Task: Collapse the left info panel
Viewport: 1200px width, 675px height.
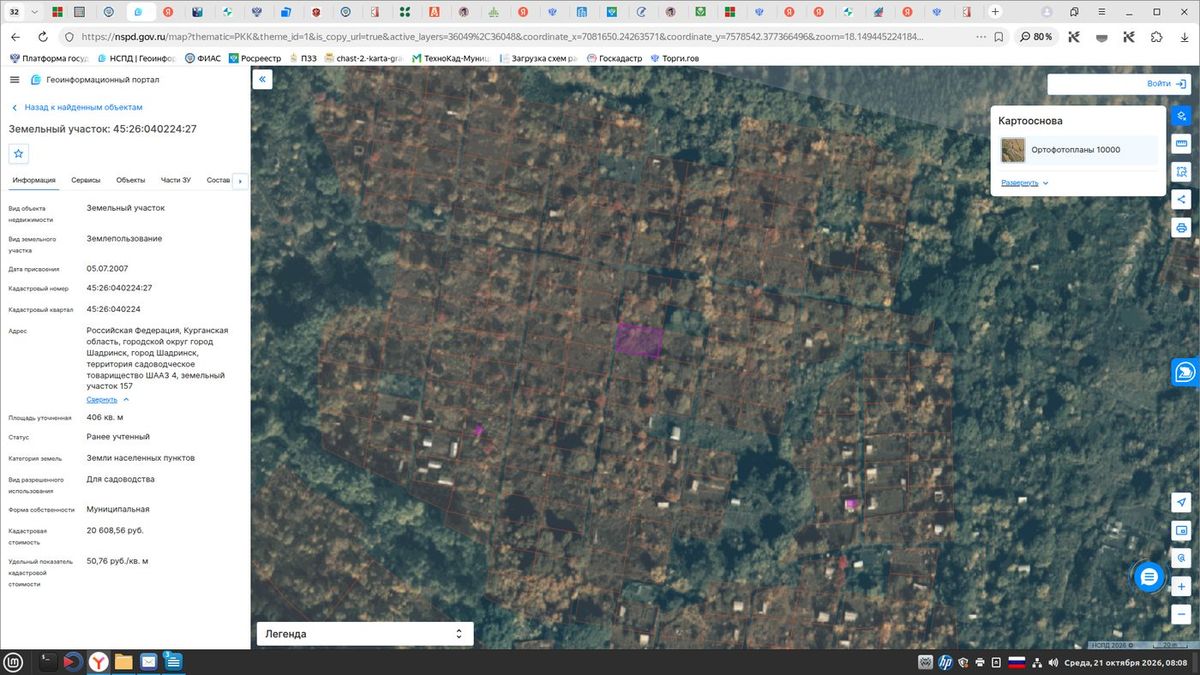Action: (x=262, y=79)
